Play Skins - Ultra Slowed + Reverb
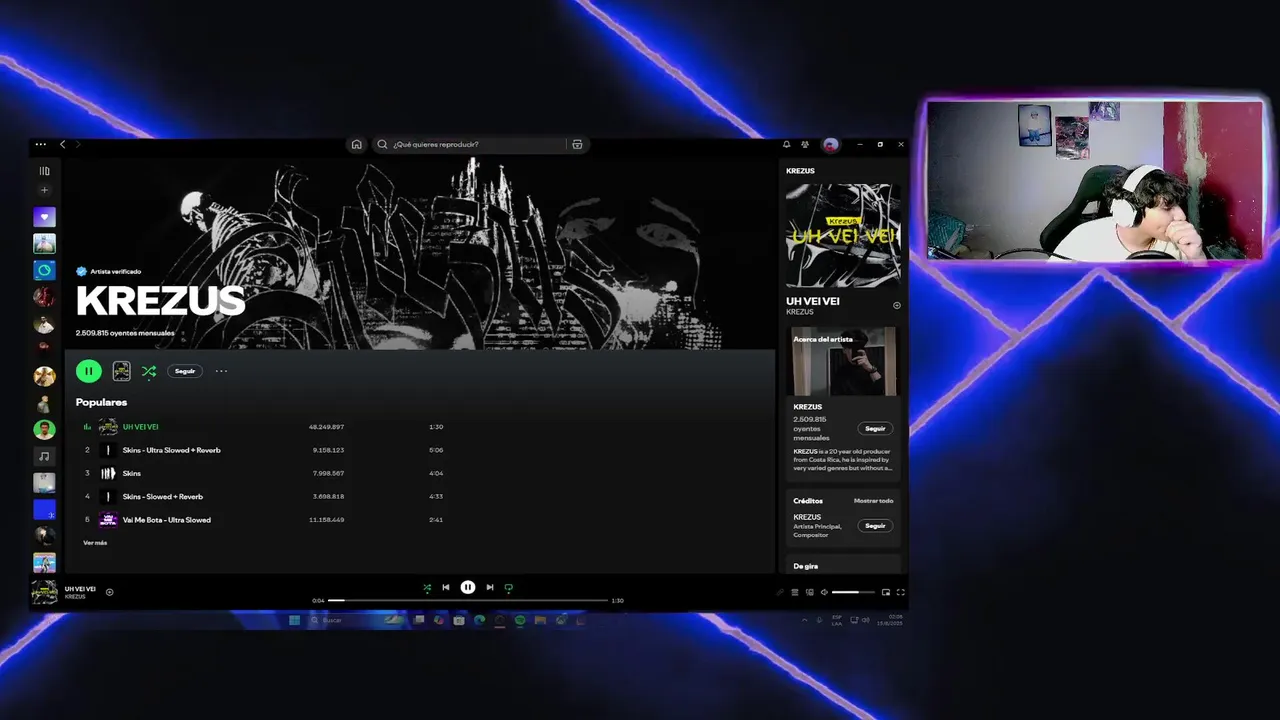This screenshot has height=720, width=1280. pyautogui.click(x=171, y=450)
